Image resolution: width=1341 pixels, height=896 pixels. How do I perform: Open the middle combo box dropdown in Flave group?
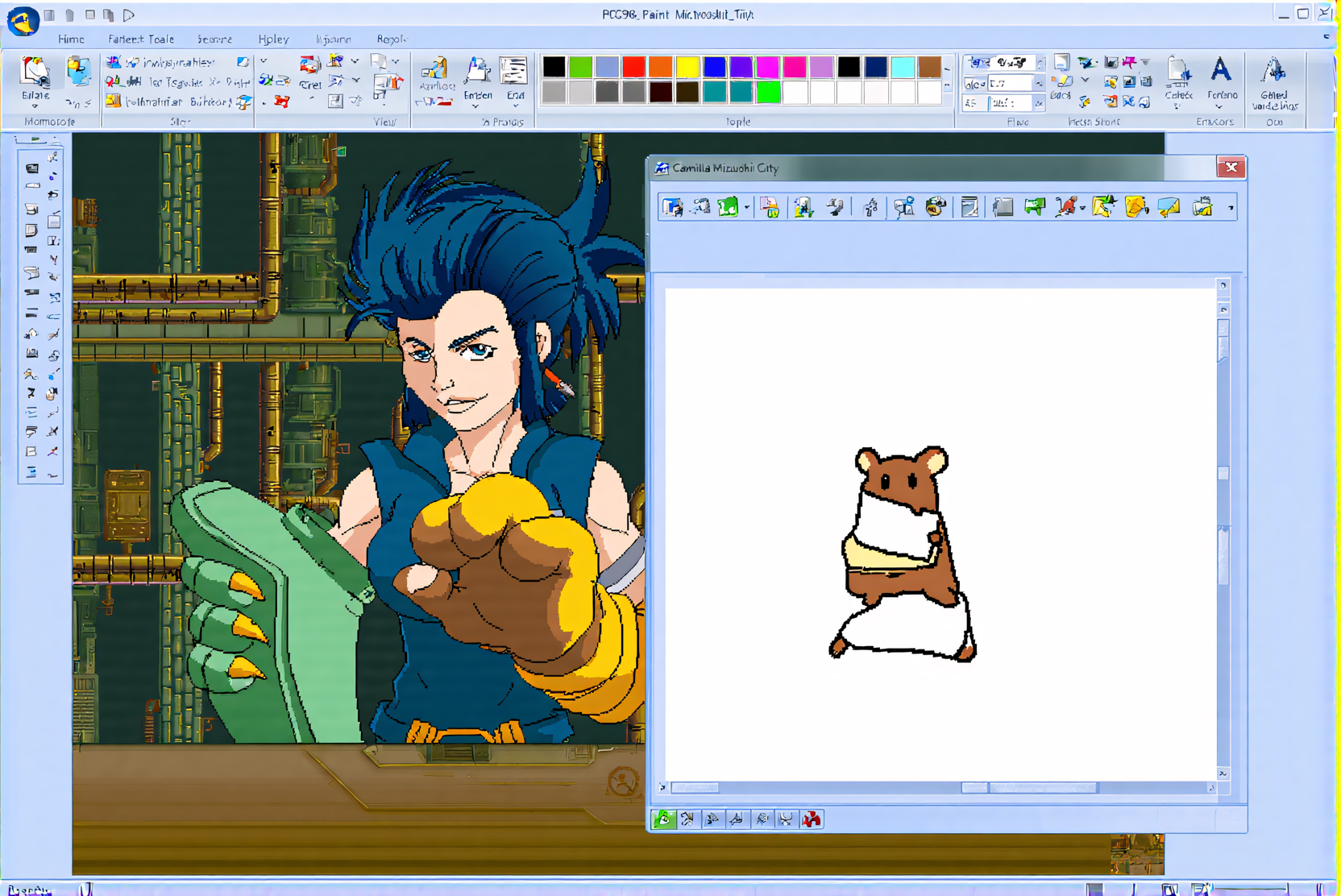click(1039, 83)
